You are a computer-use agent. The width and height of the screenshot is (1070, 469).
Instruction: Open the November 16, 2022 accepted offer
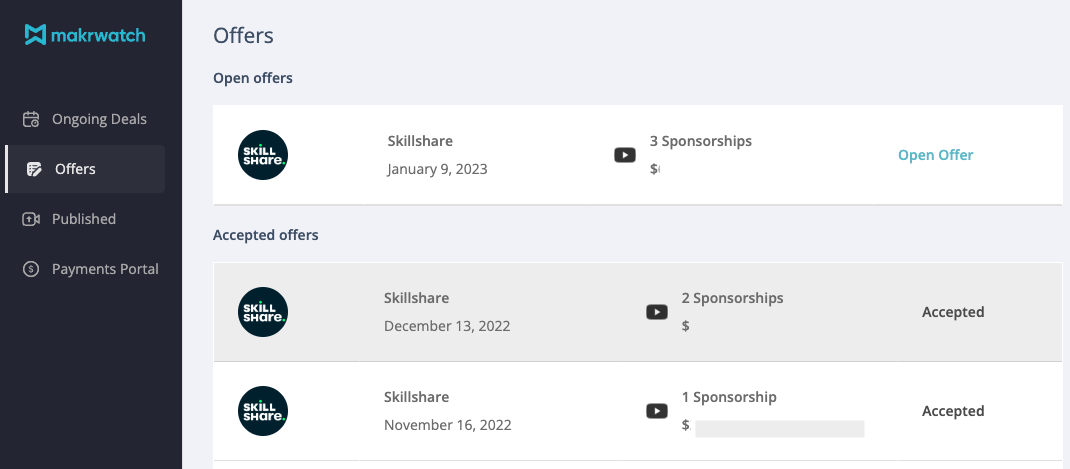pos(447,425)
